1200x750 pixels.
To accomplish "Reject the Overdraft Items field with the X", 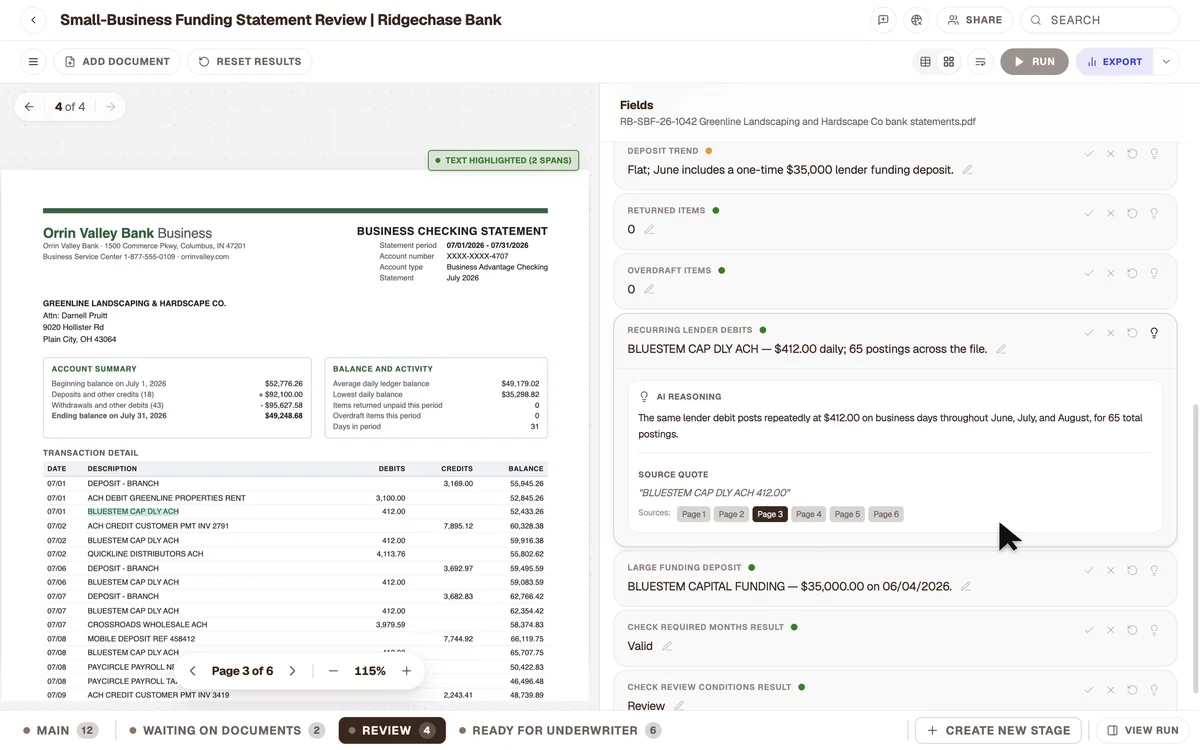I will click(1110, 273).
